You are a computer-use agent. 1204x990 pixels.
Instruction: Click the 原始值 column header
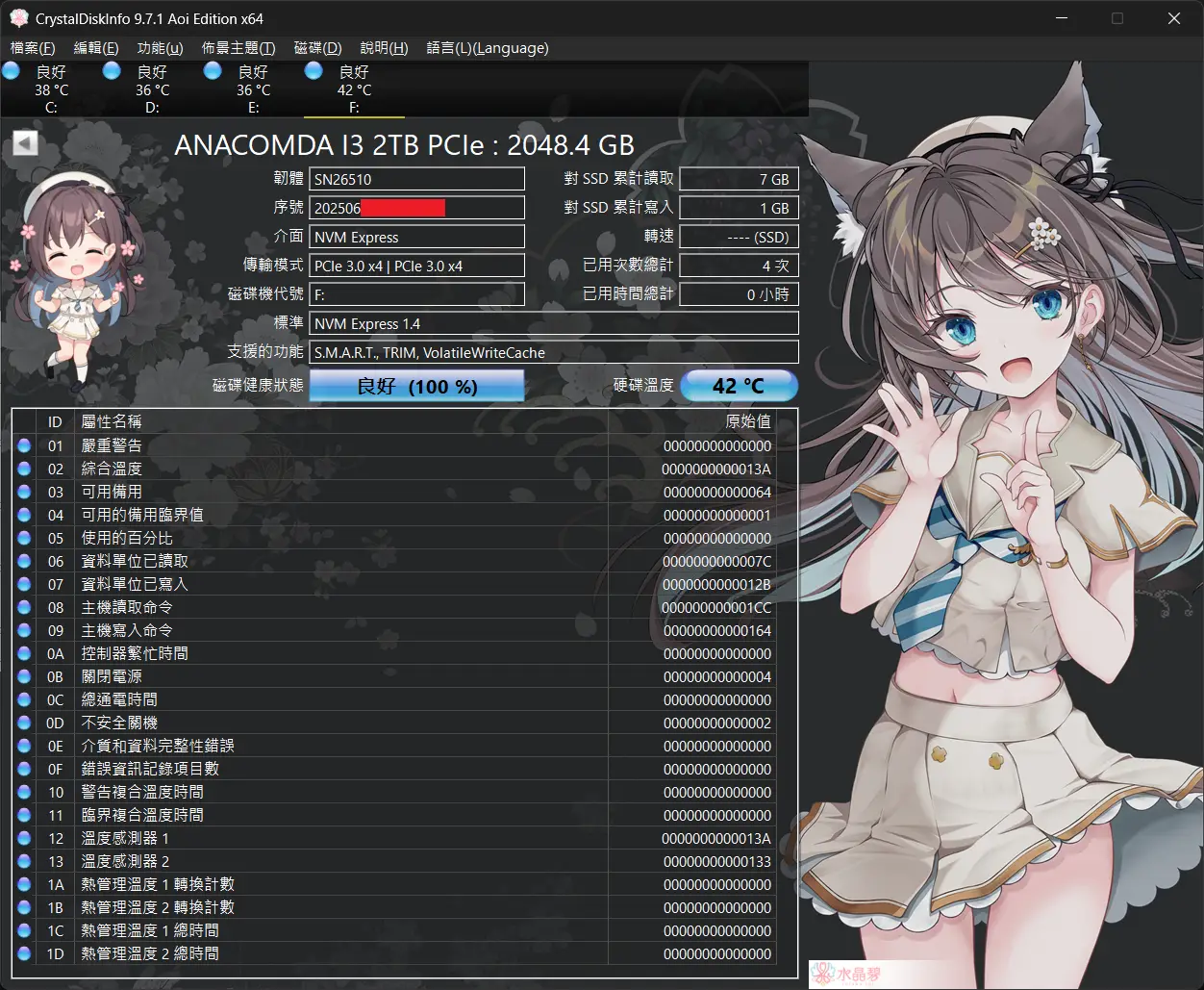coord(692,421)
